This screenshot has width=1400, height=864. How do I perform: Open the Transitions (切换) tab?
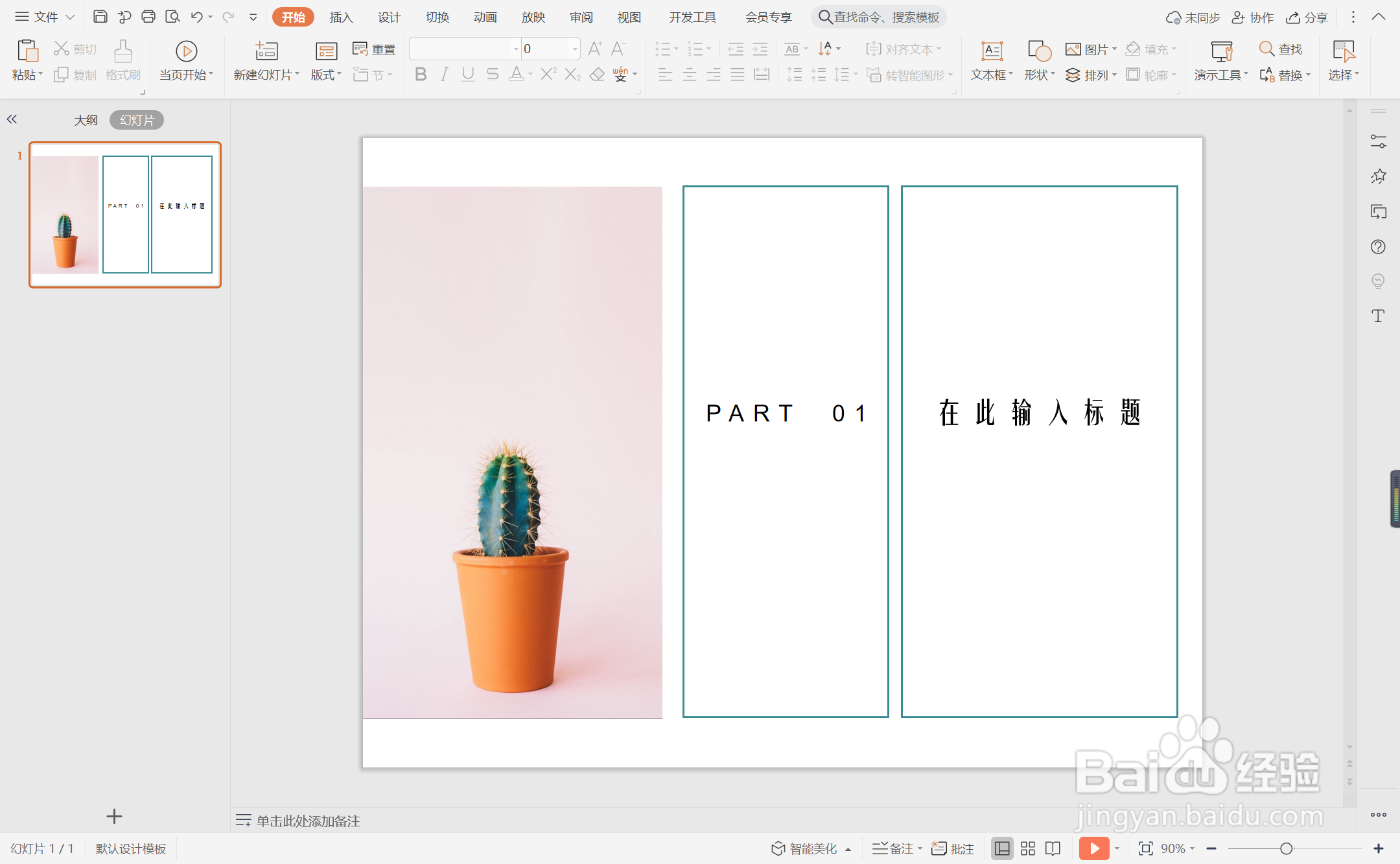click(437, 17)
